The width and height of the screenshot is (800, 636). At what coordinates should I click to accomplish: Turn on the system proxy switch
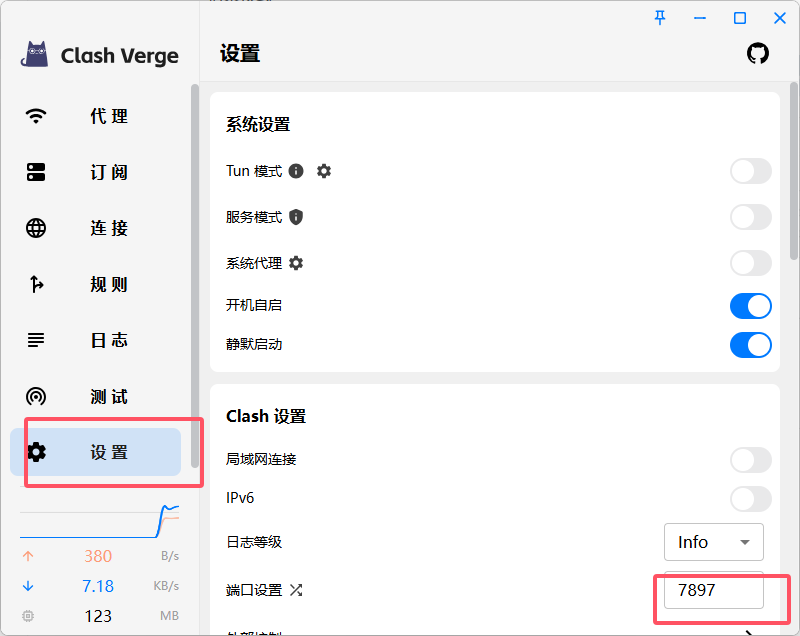[x=750, y=263]
